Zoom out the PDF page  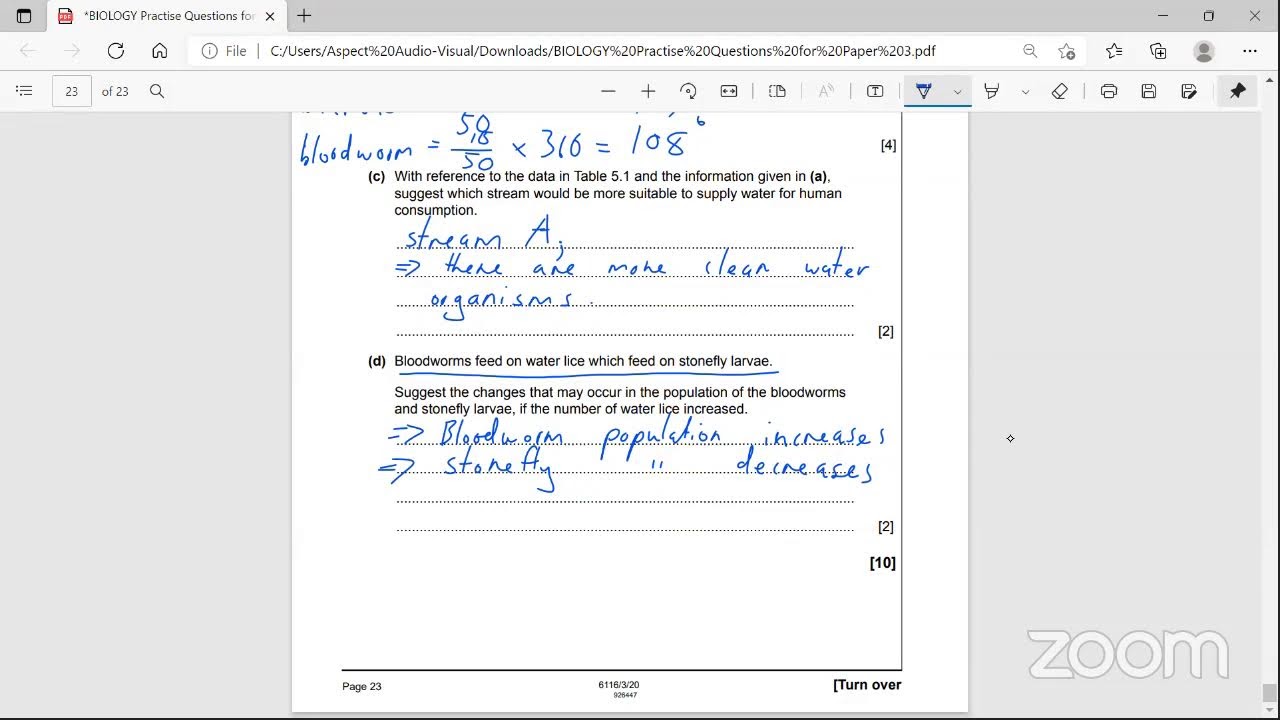click(x=608, y=91)
